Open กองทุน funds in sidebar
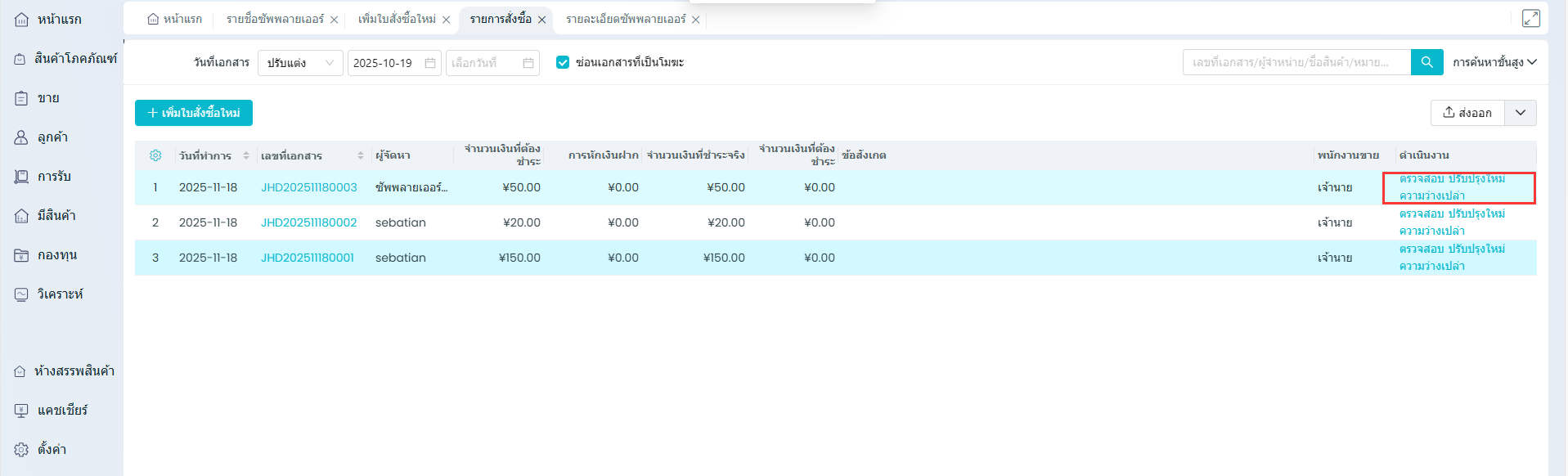1568x476 pixels. tap(56, 255)
